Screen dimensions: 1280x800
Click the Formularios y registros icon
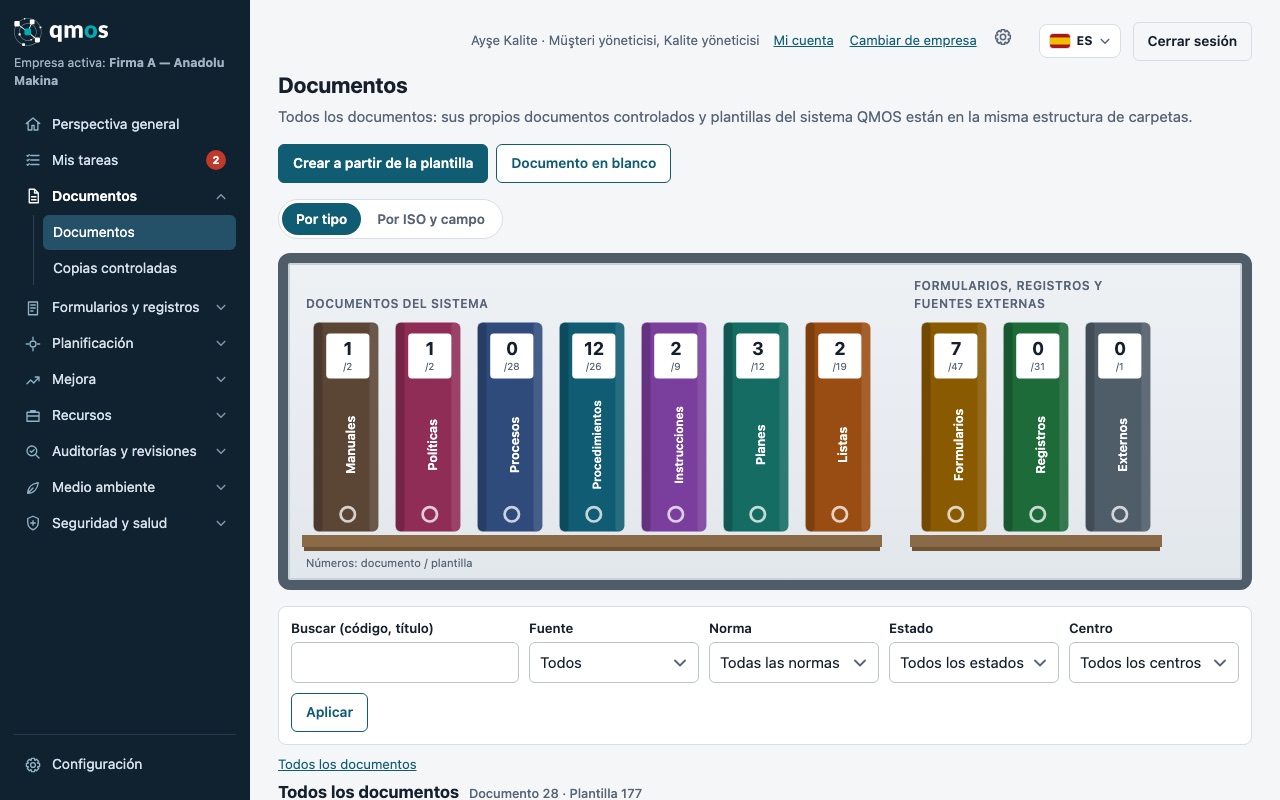(x=33, y=307)
